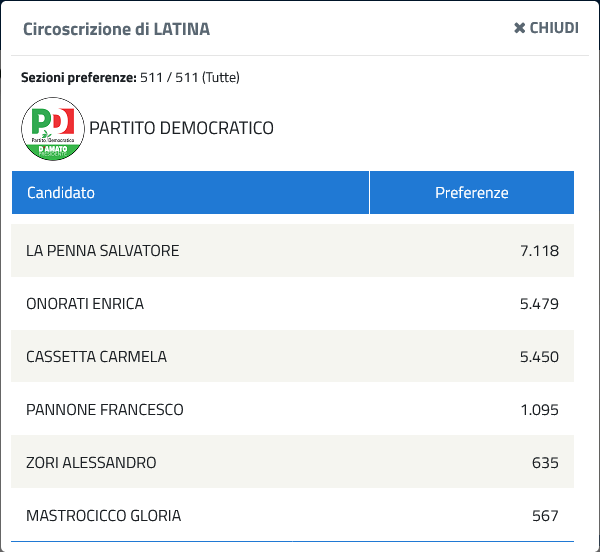Image resolution: width=600 pixels, height=552 pixels.
Task: Click the LA PENNA SALVATORE row
Action: click(292, 251)
